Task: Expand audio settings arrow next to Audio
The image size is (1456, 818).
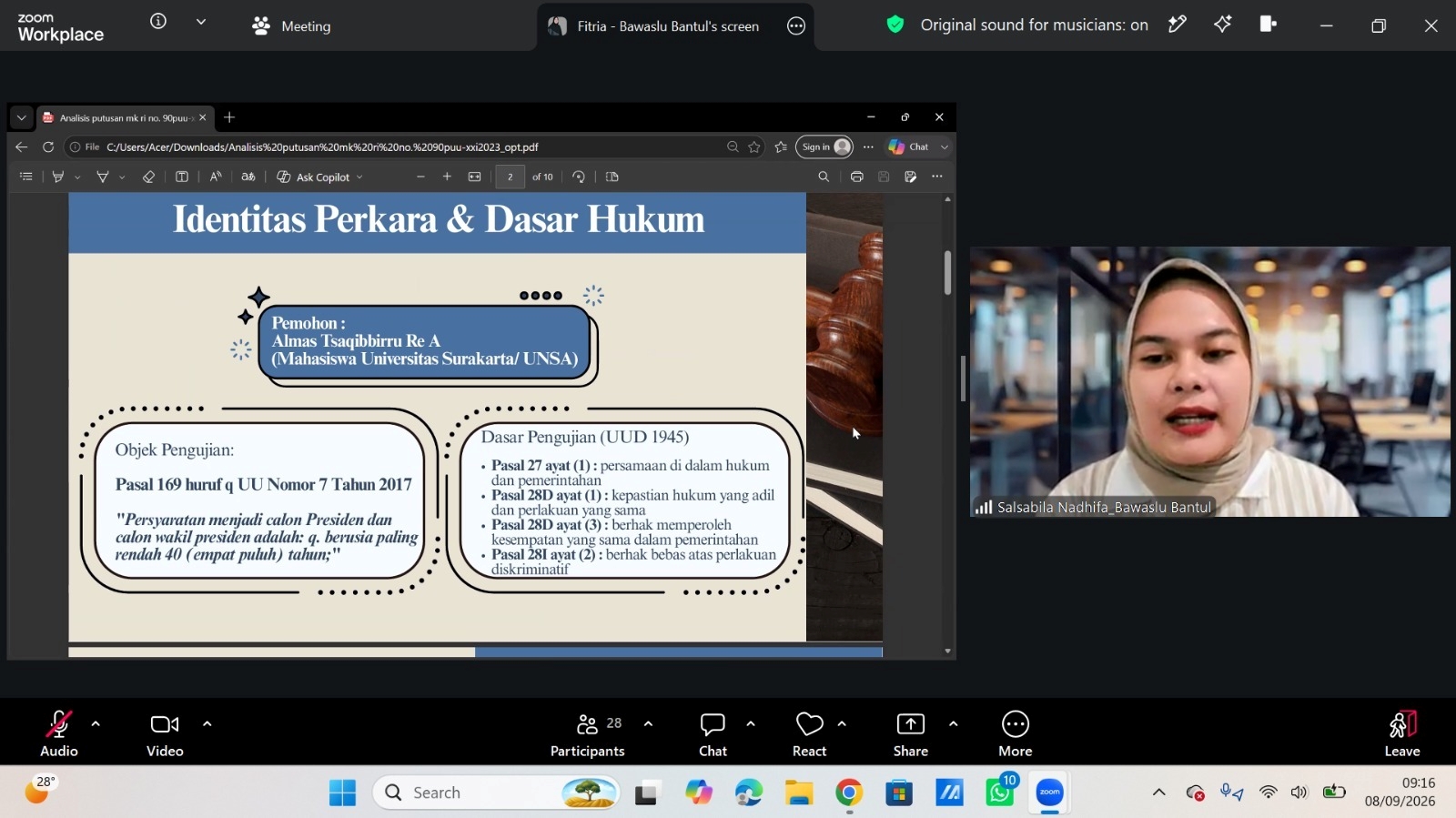Action: pyautogui.click(x=96, y=724)
